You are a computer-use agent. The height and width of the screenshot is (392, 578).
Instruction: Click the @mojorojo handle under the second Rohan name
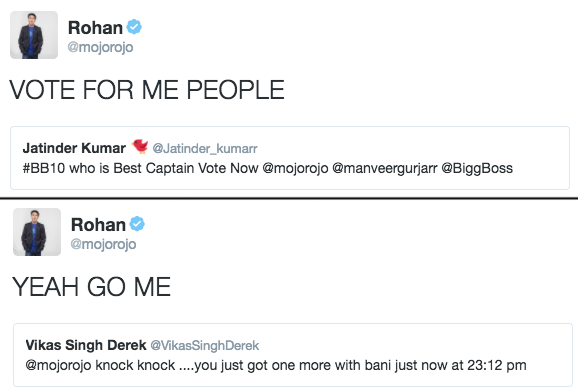click(x=103, y=244)
